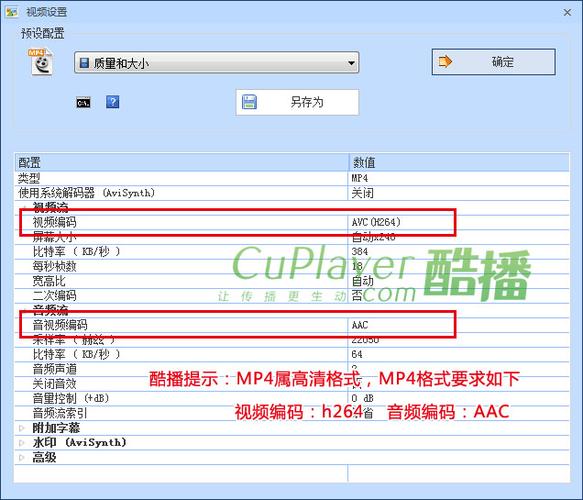Select the audio 比特率 row with value 64
583x500 pixels.
click(292, 354)
